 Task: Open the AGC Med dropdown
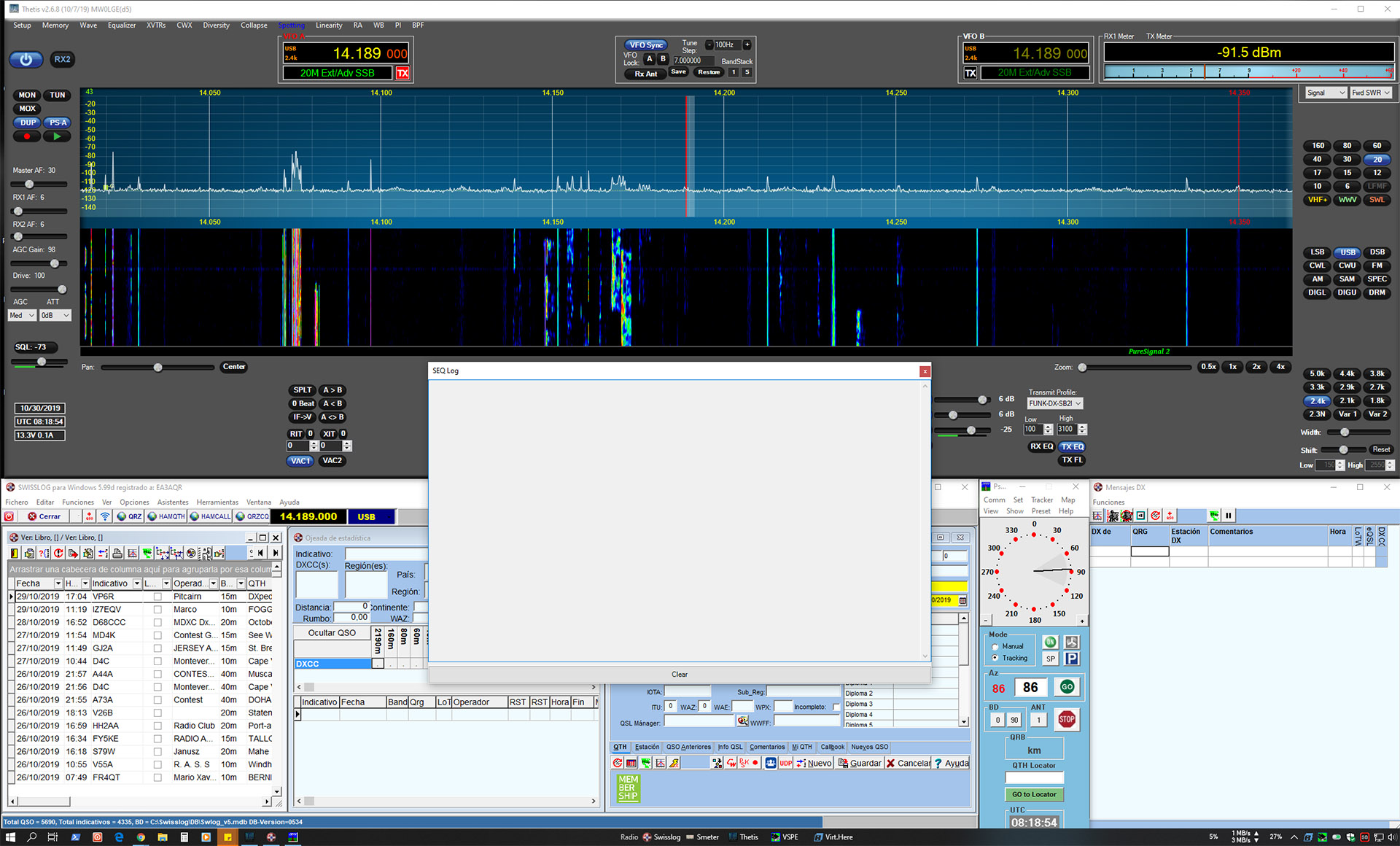coord(22,315)
